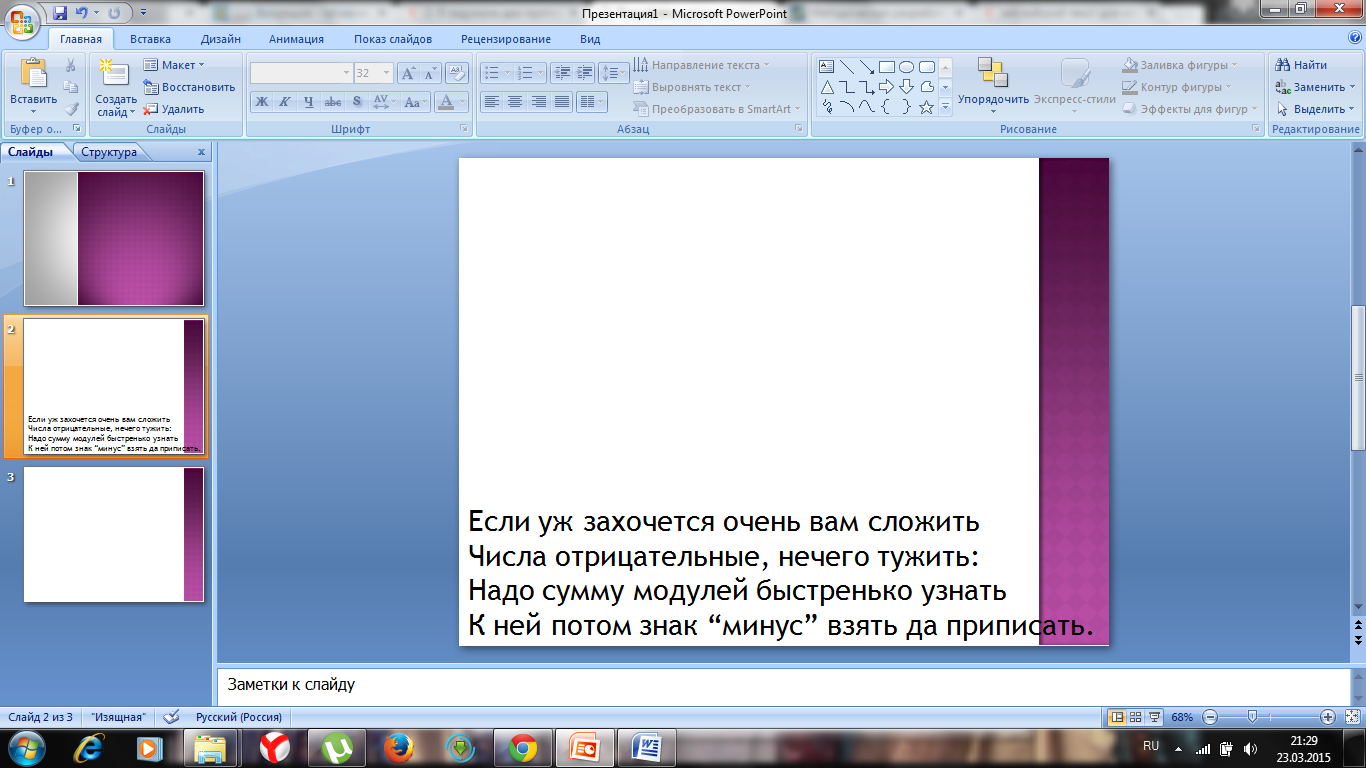1366x768 pixels.
Task: Open the Анимация ribbon tab
Action: 296,39
